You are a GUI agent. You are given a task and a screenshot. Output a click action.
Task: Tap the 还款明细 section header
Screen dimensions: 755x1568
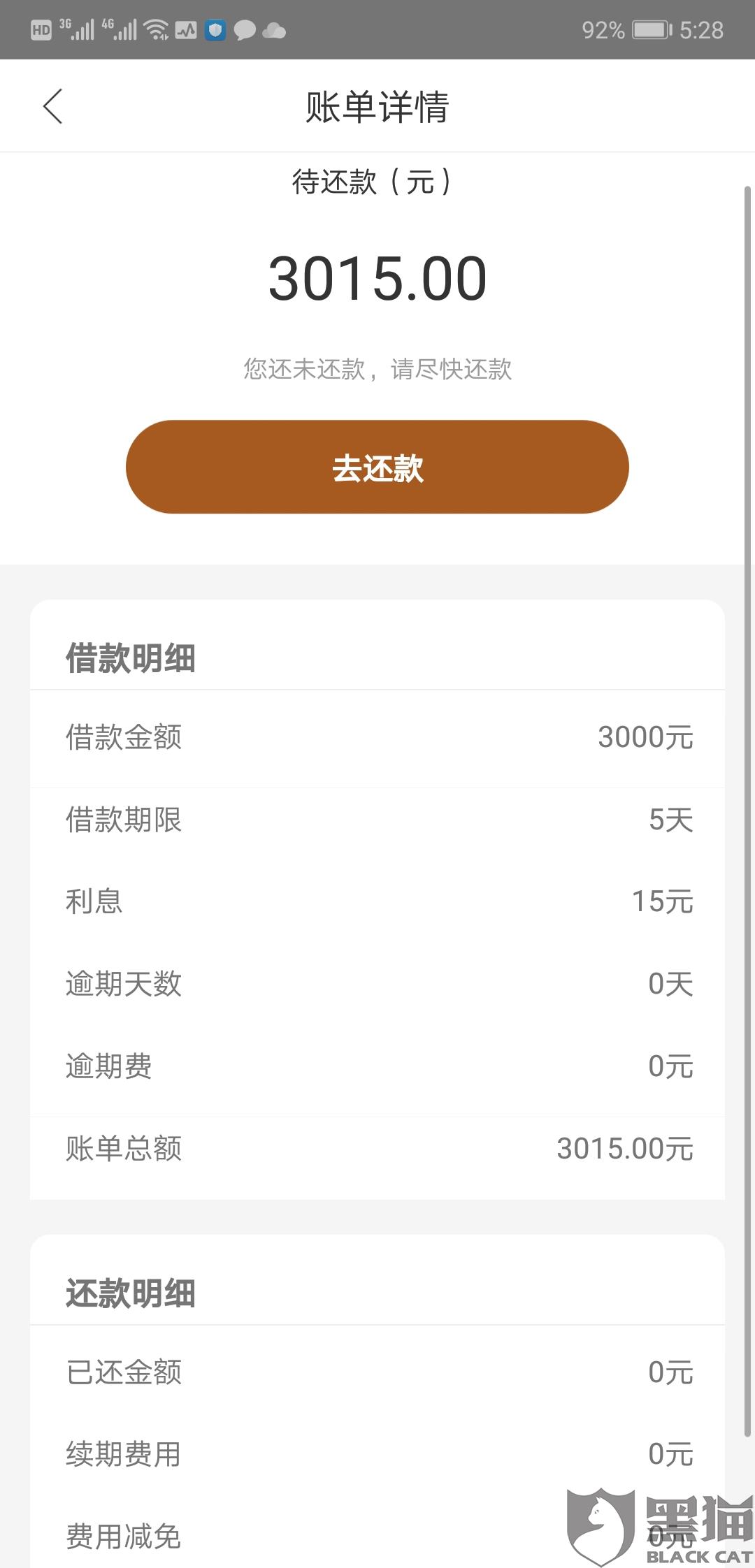[131, 1293]
